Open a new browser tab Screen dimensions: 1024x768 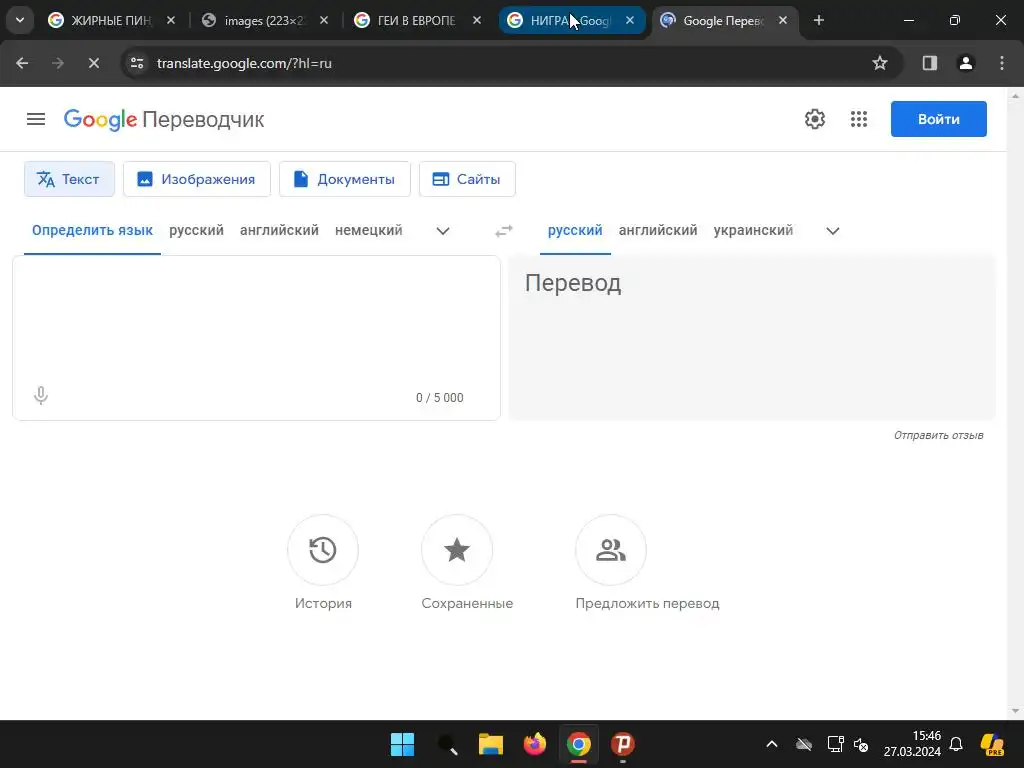click(x=819, y=20)
